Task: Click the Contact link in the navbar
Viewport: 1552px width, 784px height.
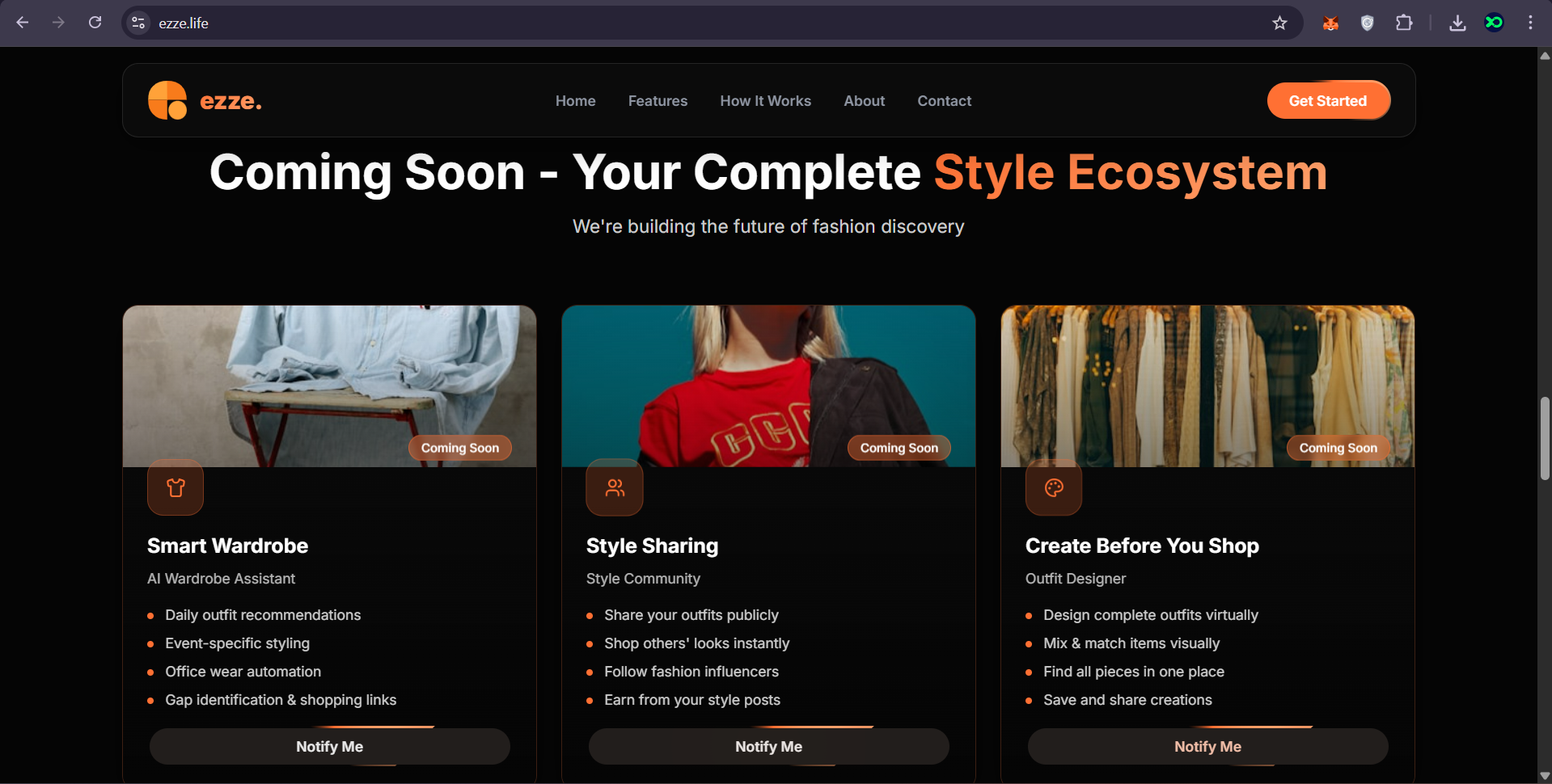Action: 944,100
